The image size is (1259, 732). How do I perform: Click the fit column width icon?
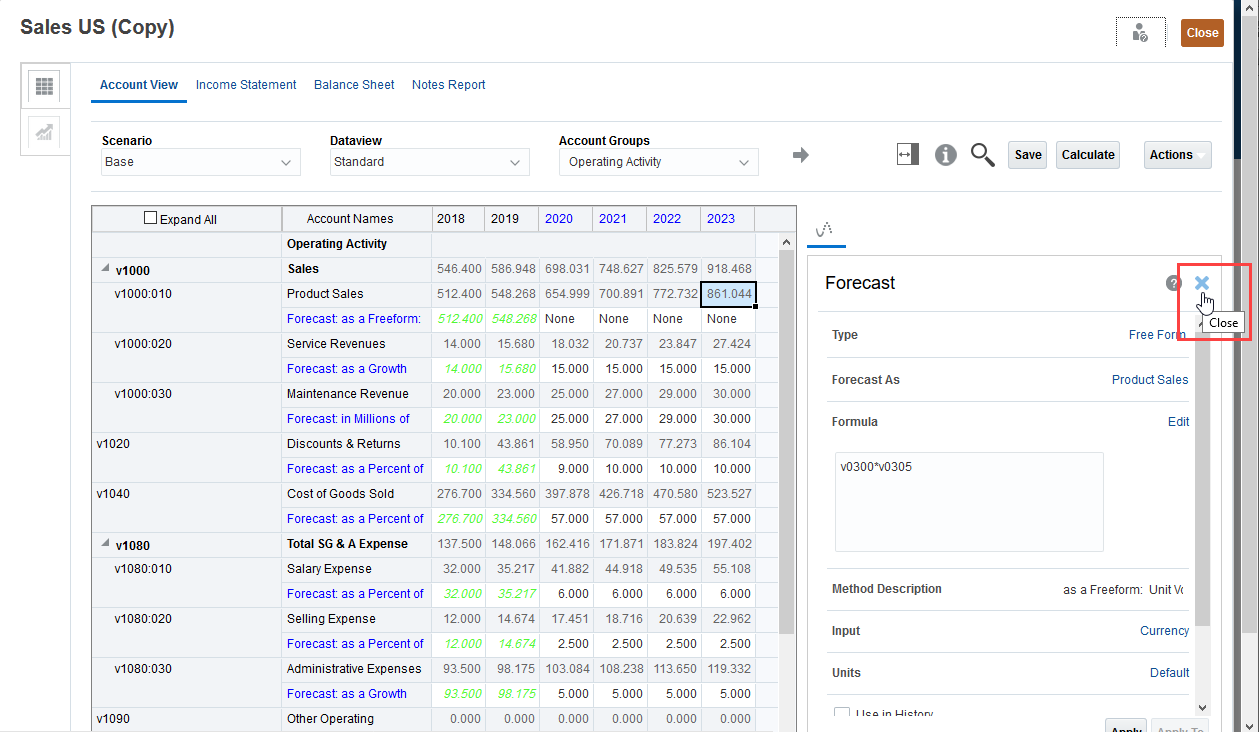(908, 154)
